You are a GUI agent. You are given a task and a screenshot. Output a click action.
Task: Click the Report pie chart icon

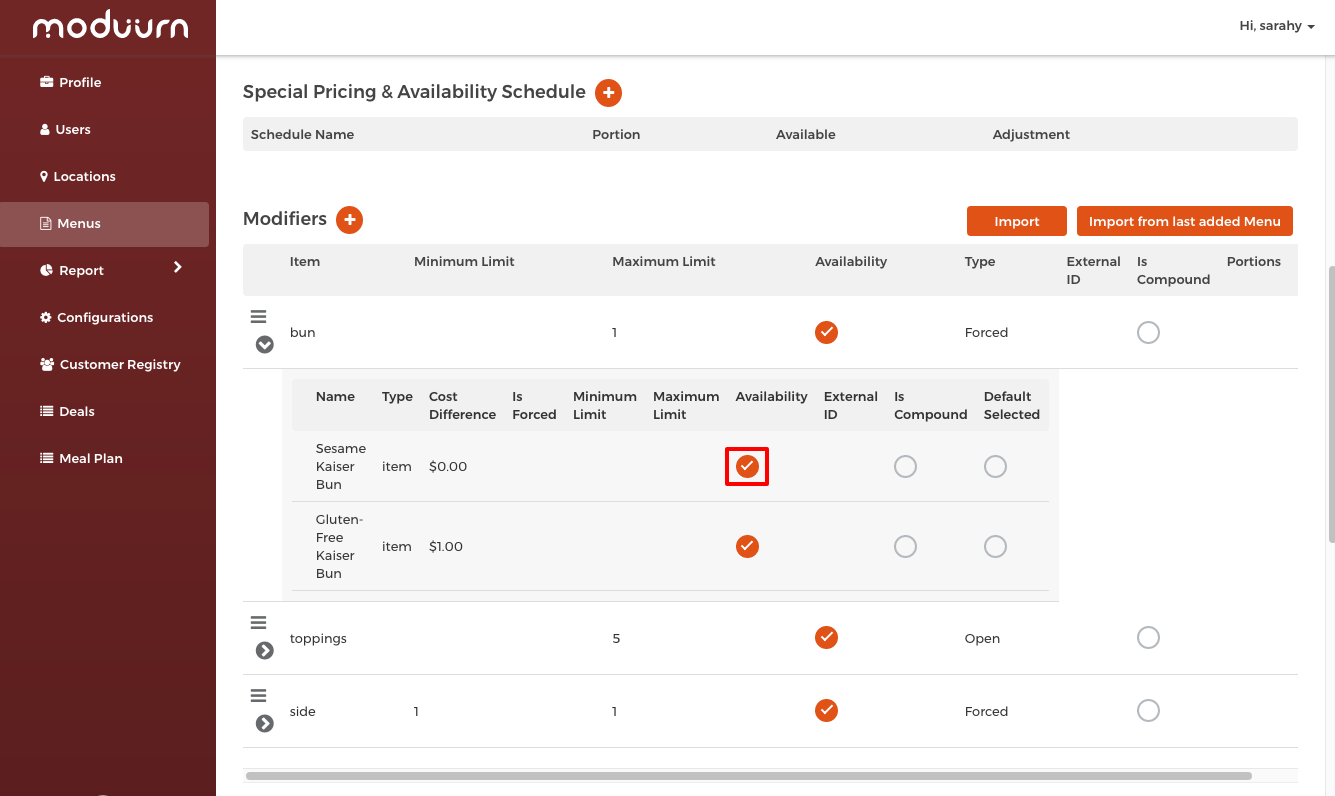pyautogui.click(x=46, y=270)
